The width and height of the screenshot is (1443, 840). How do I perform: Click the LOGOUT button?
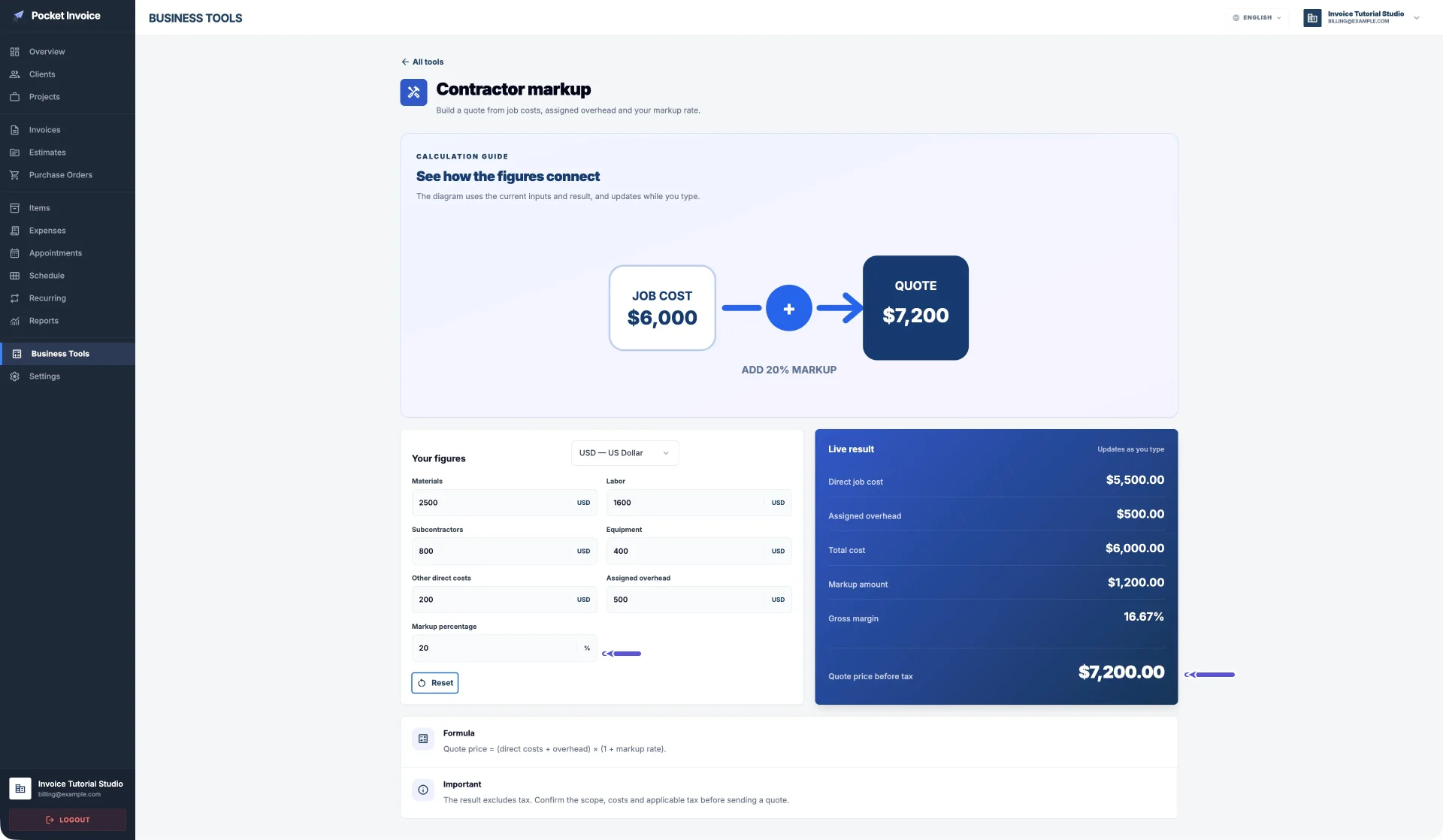point(68,820)
